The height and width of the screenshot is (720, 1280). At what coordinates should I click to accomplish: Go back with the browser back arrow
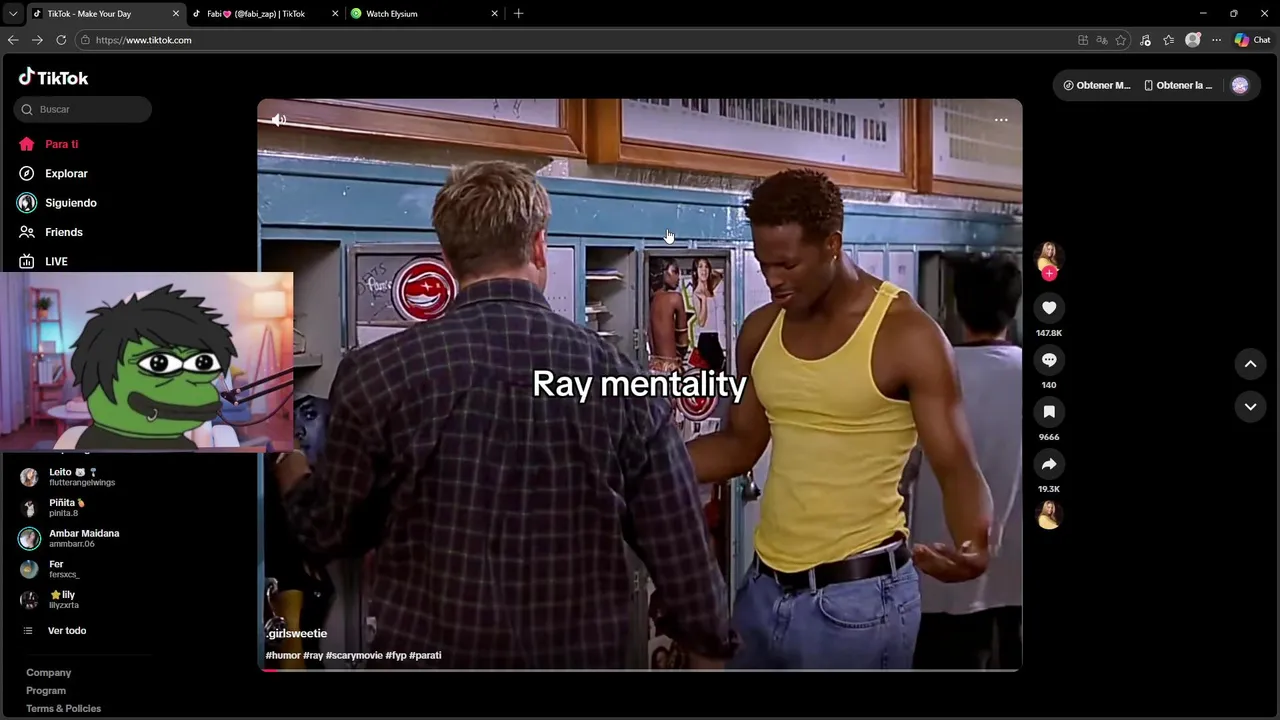coord(13,40)
